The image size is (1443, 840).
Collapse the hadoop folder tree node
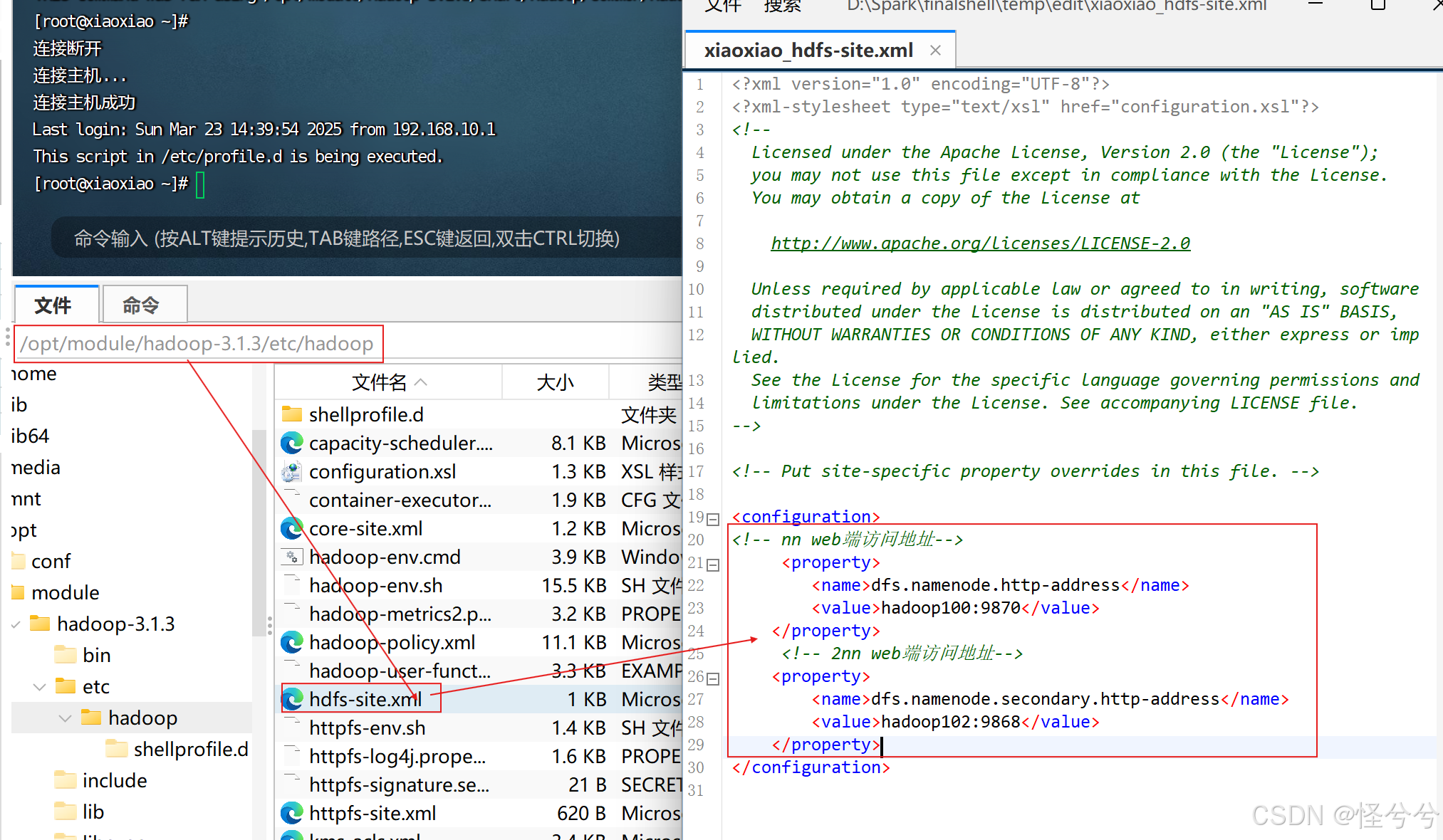66,718
